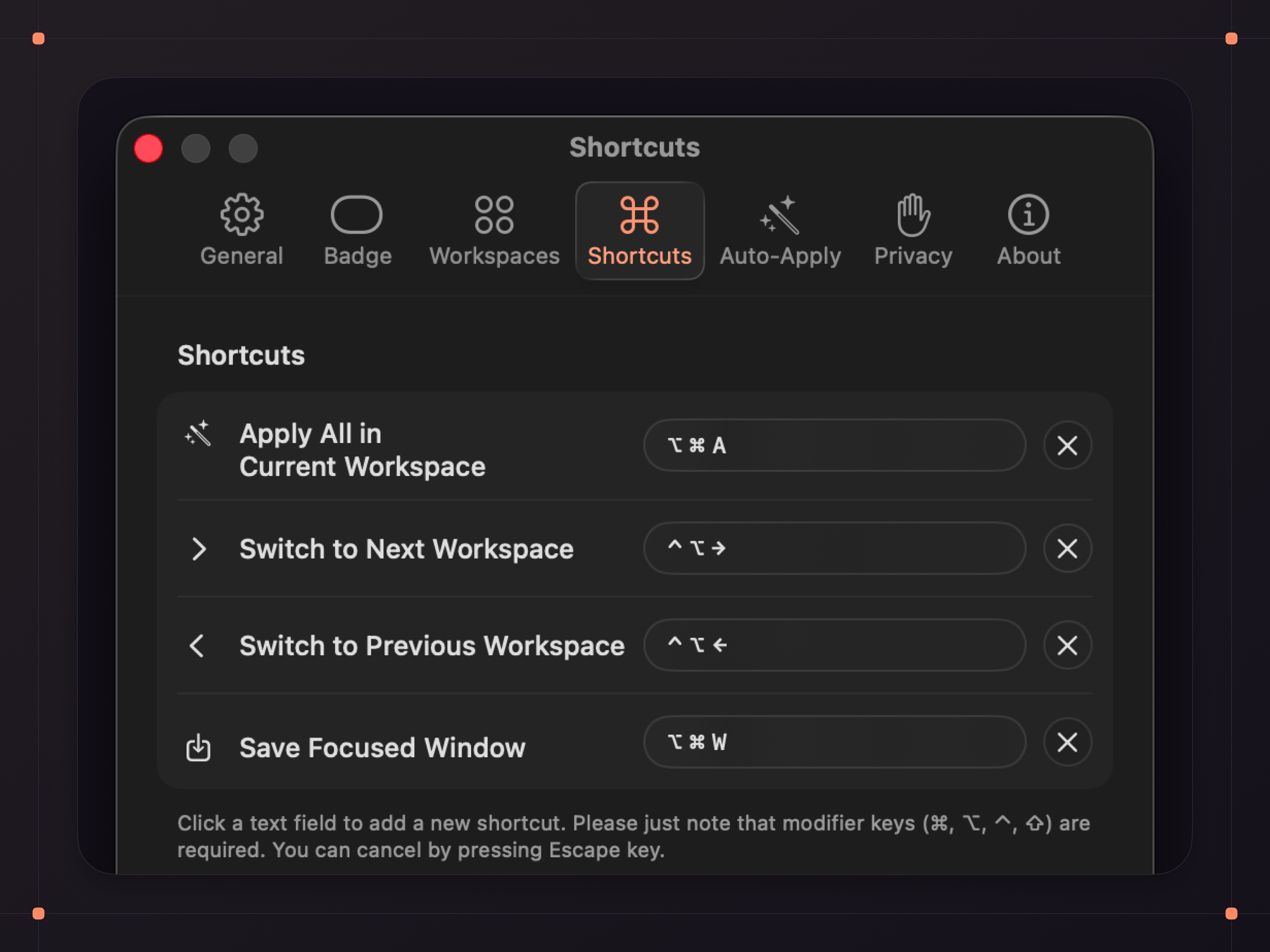Click the right chevron icon for Next Workspace

pyautogui.click(x=199, y=549)
